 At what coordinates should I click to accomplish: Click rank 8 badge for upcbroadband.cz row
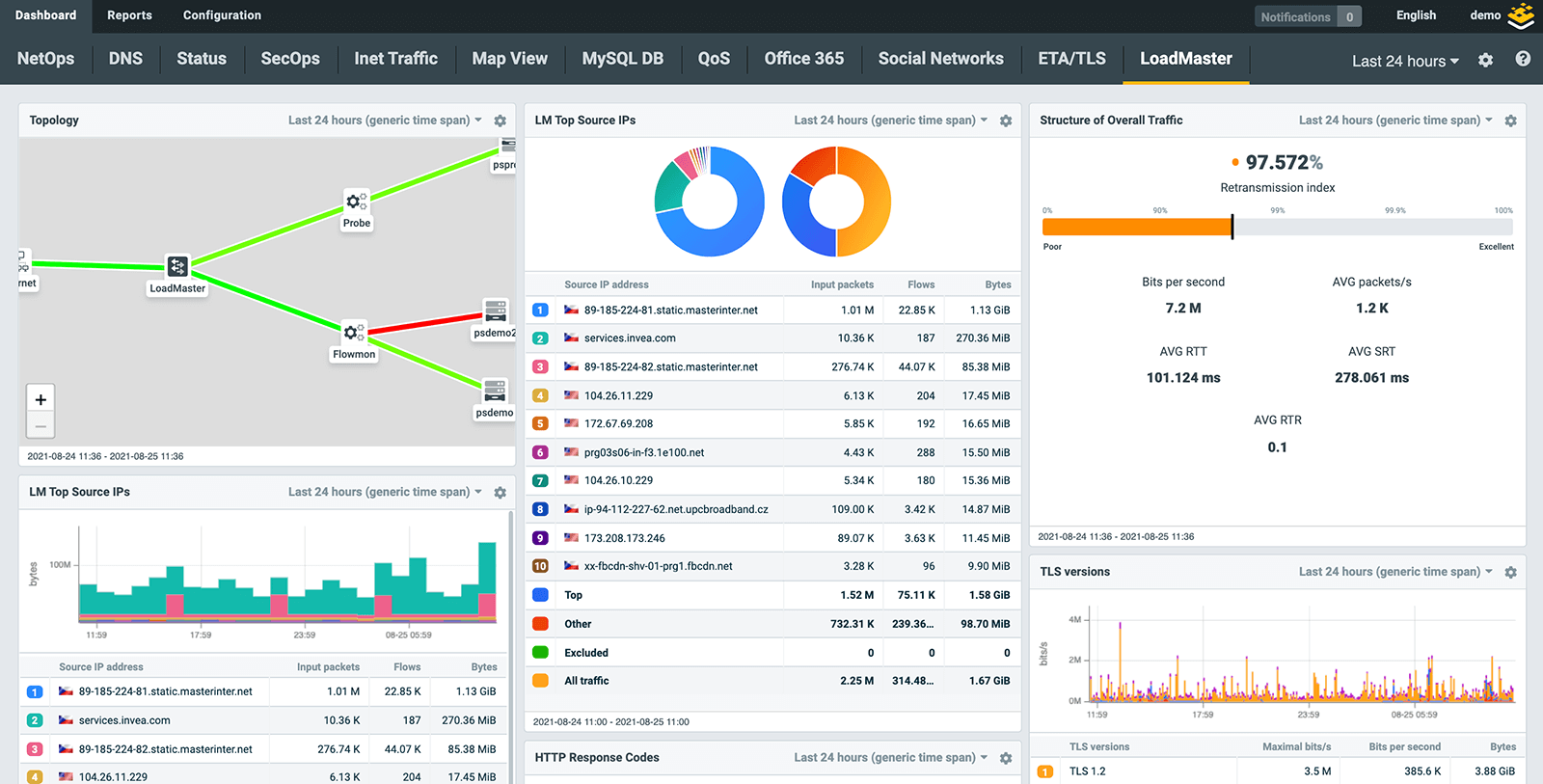[x=540, y=509]
